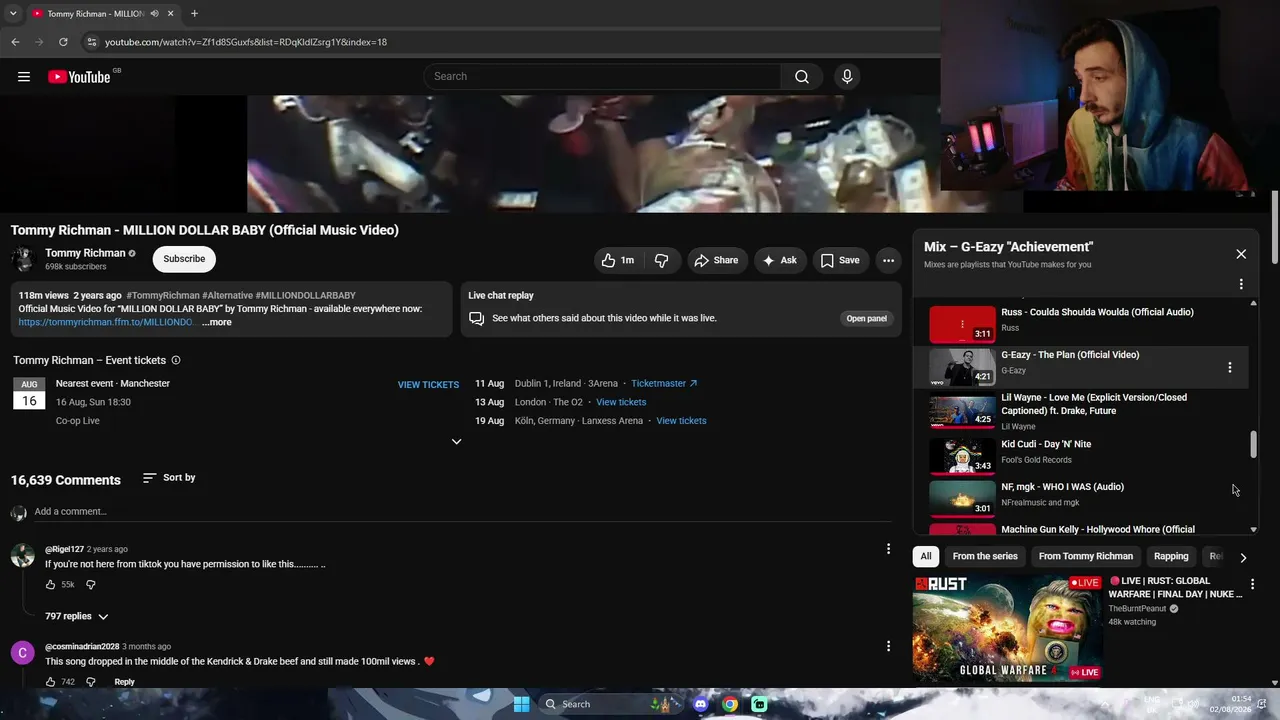Play Lil Wayne Love Me from playlist
This screenshot has height=720, width=1280.
coord(1080,411)
